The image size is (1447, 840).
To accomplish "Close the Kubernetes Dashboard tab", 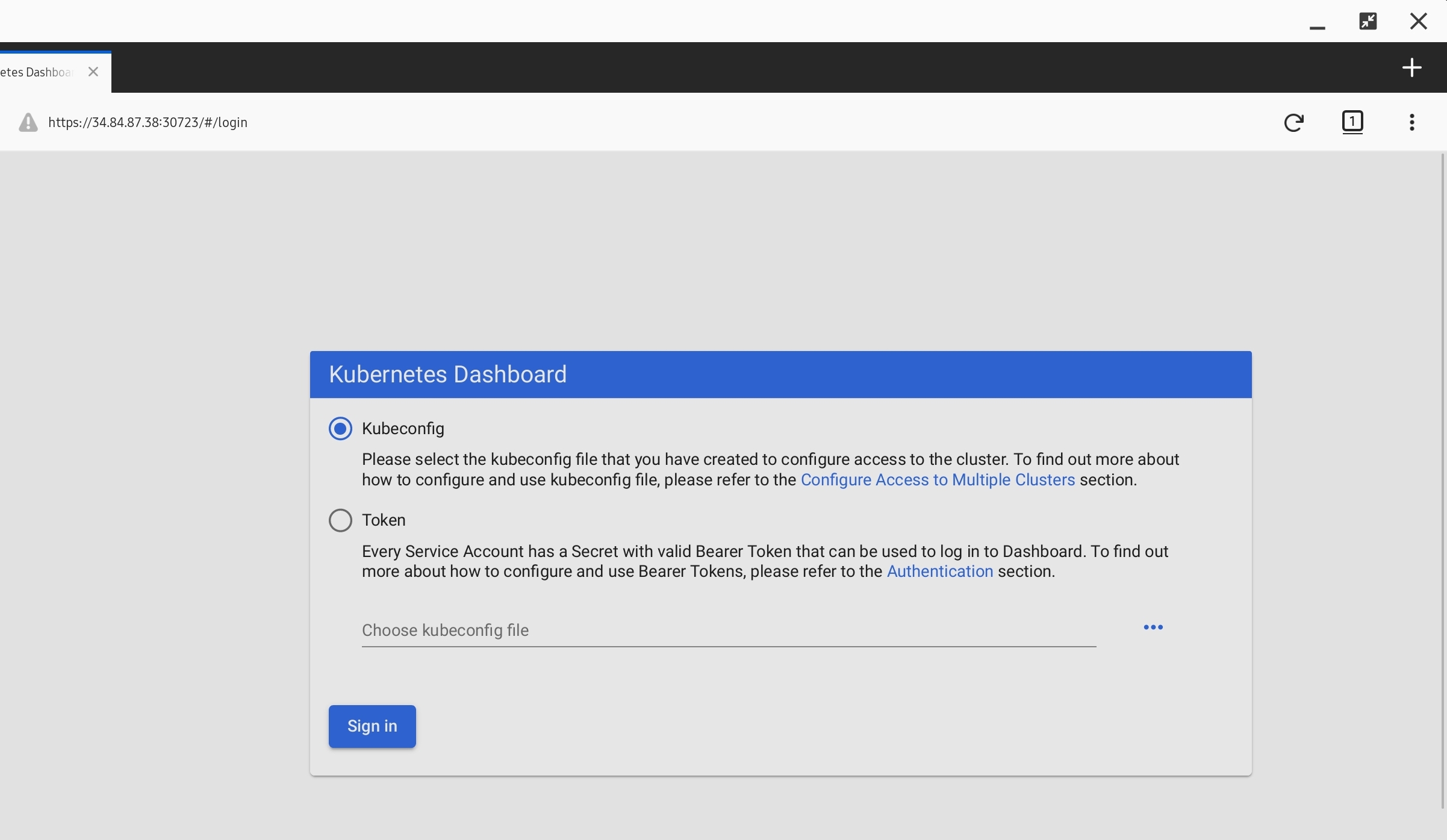I will (93, 72).
